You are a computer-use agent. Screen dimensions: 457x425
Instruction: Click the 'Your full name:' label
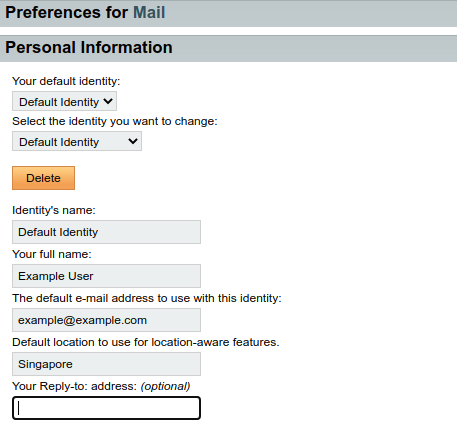tap(52, 254)
